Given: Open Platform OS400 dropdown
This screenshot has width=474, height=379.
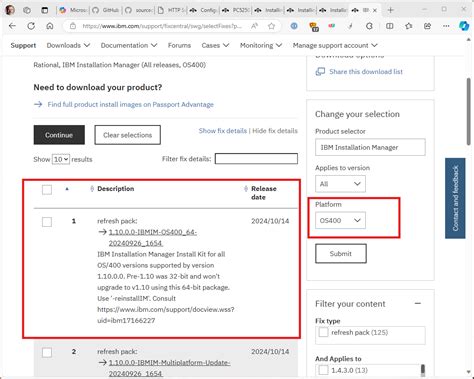Looking at the screenshot, I should pos(340,220).
